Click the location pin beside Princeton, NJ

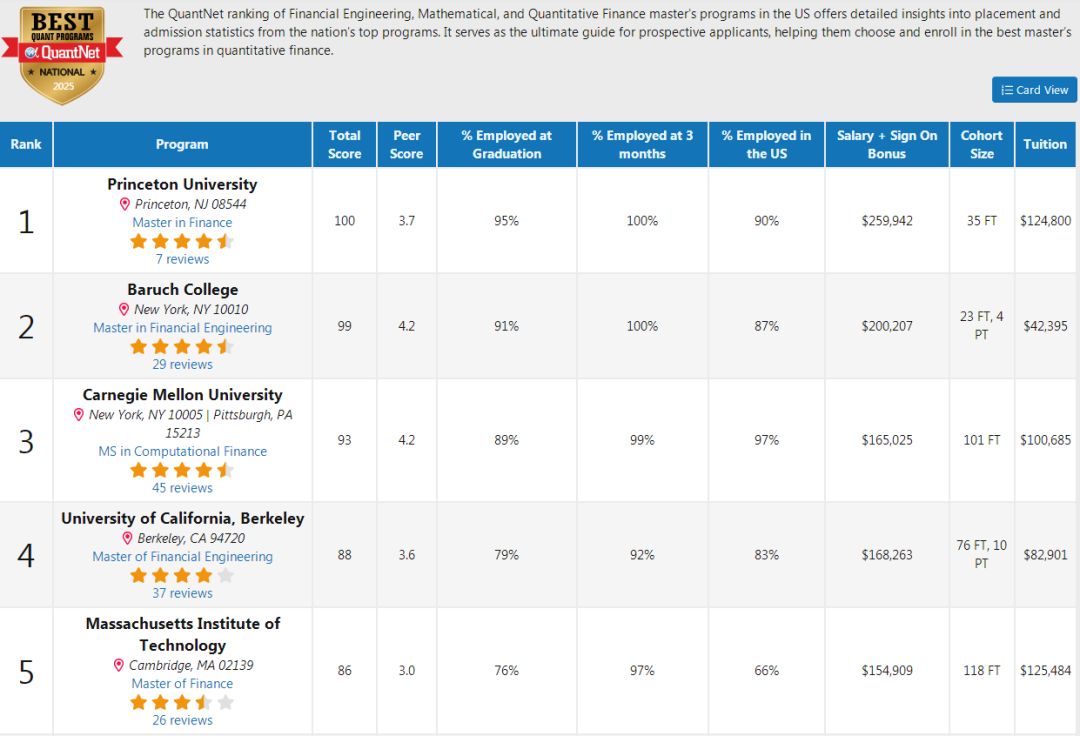coord(125,204)
